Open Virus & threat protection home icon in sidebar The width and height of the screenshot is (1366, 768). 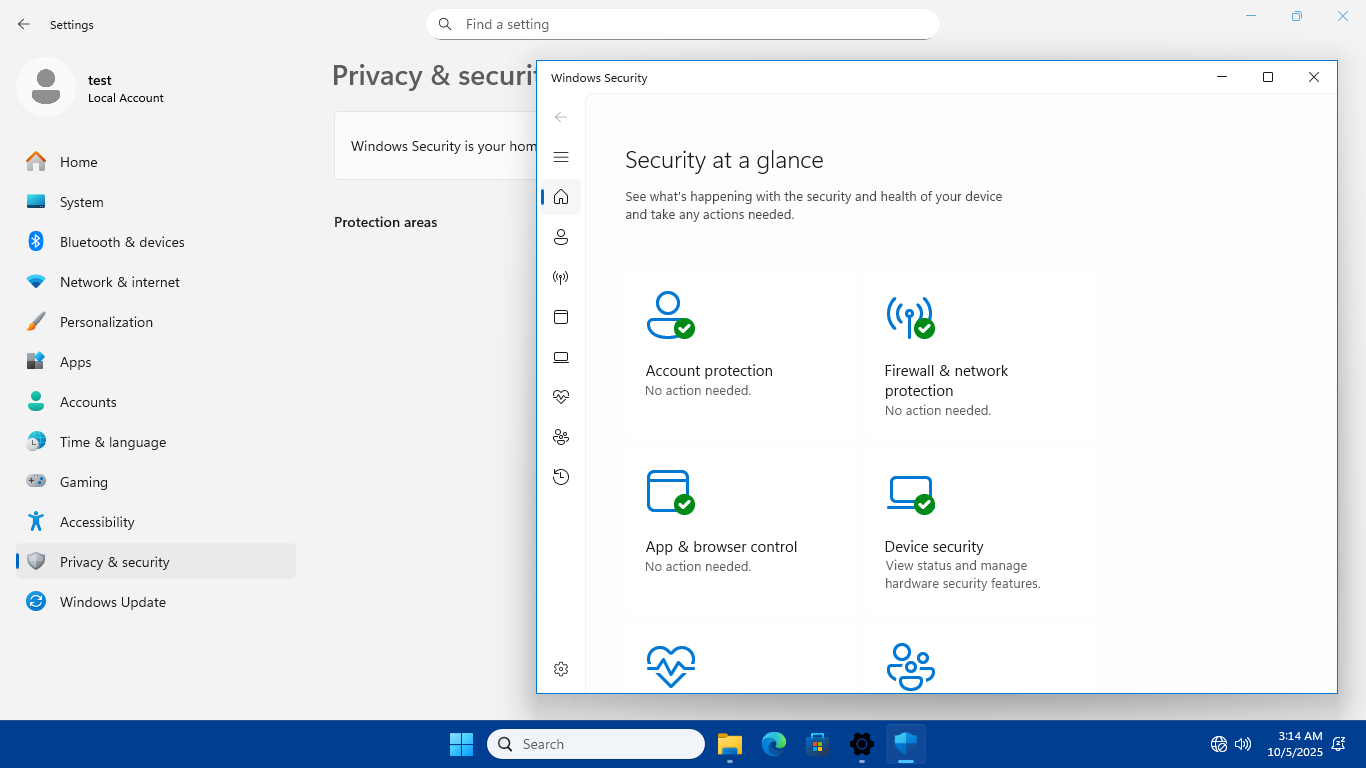click(561, 197)
